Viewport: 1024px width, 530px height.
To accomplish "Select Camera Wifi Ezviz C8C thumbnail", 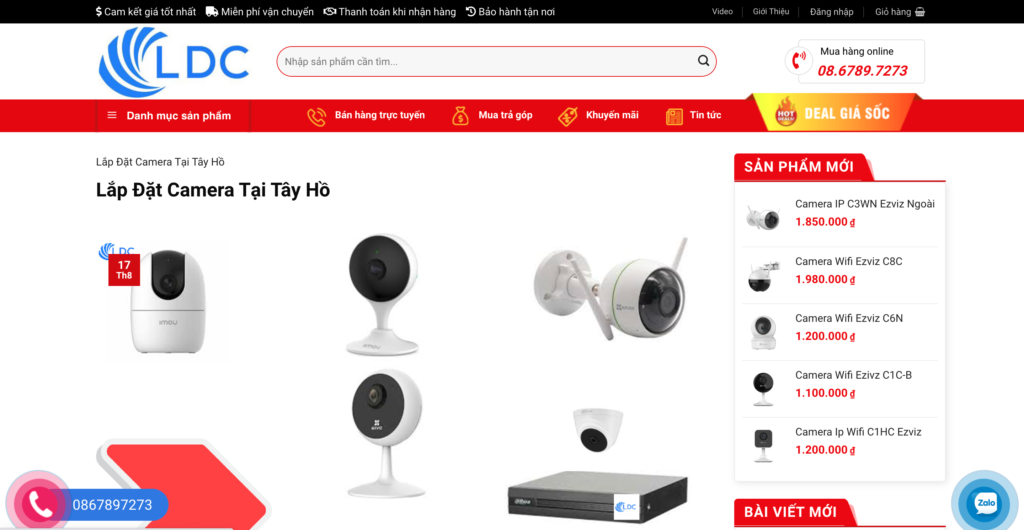I will tap(763, 275).
